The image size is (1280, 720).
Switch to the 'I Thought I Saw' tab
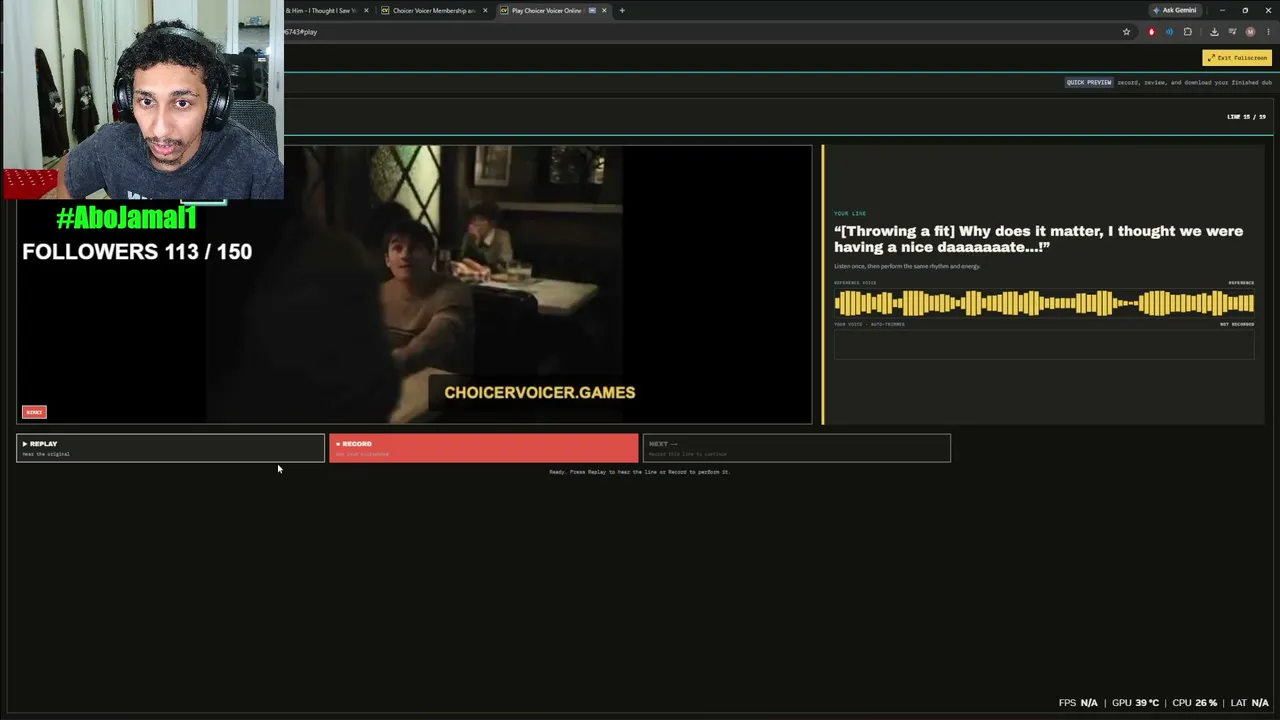(322, 11)
